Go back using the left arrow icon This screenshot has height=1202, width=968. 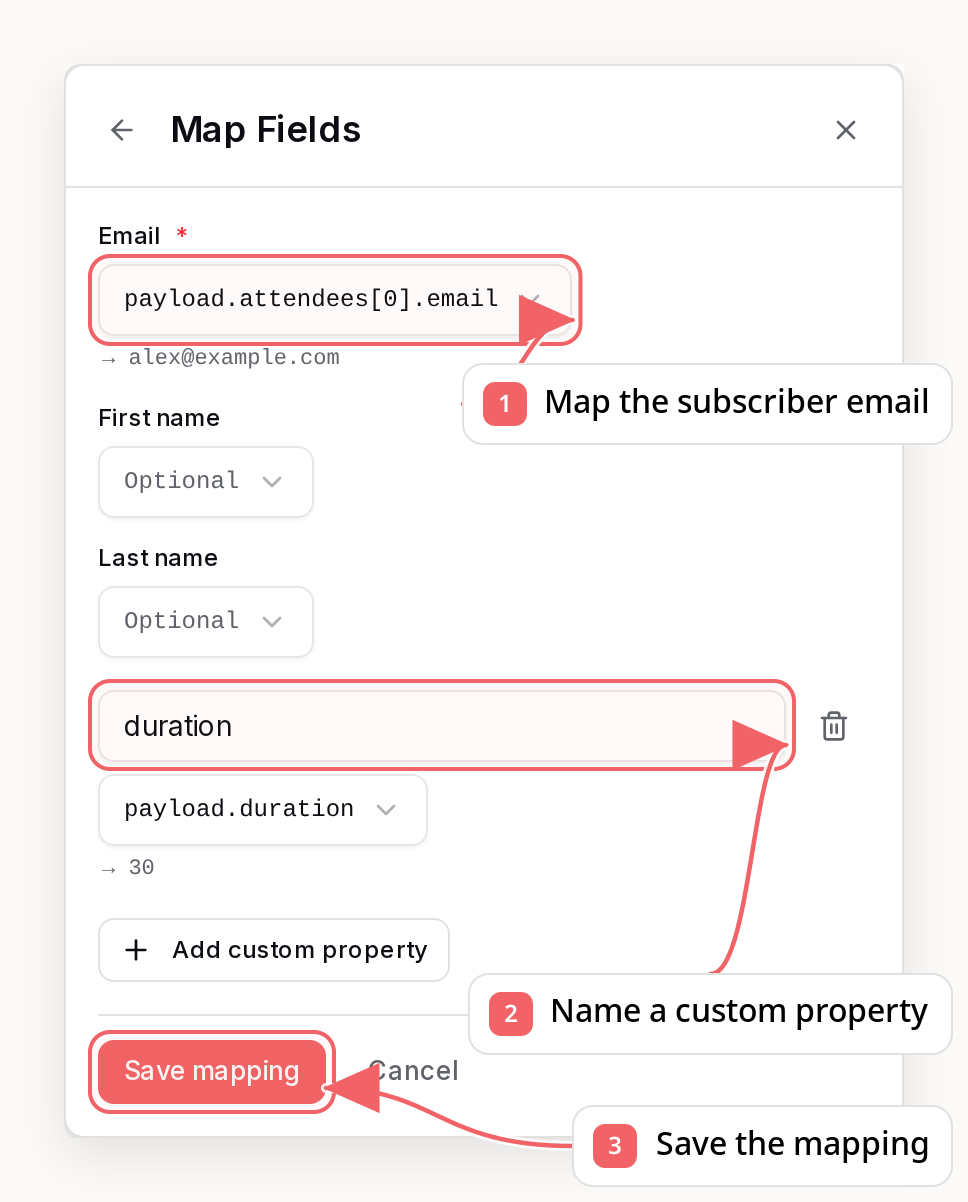122,130
